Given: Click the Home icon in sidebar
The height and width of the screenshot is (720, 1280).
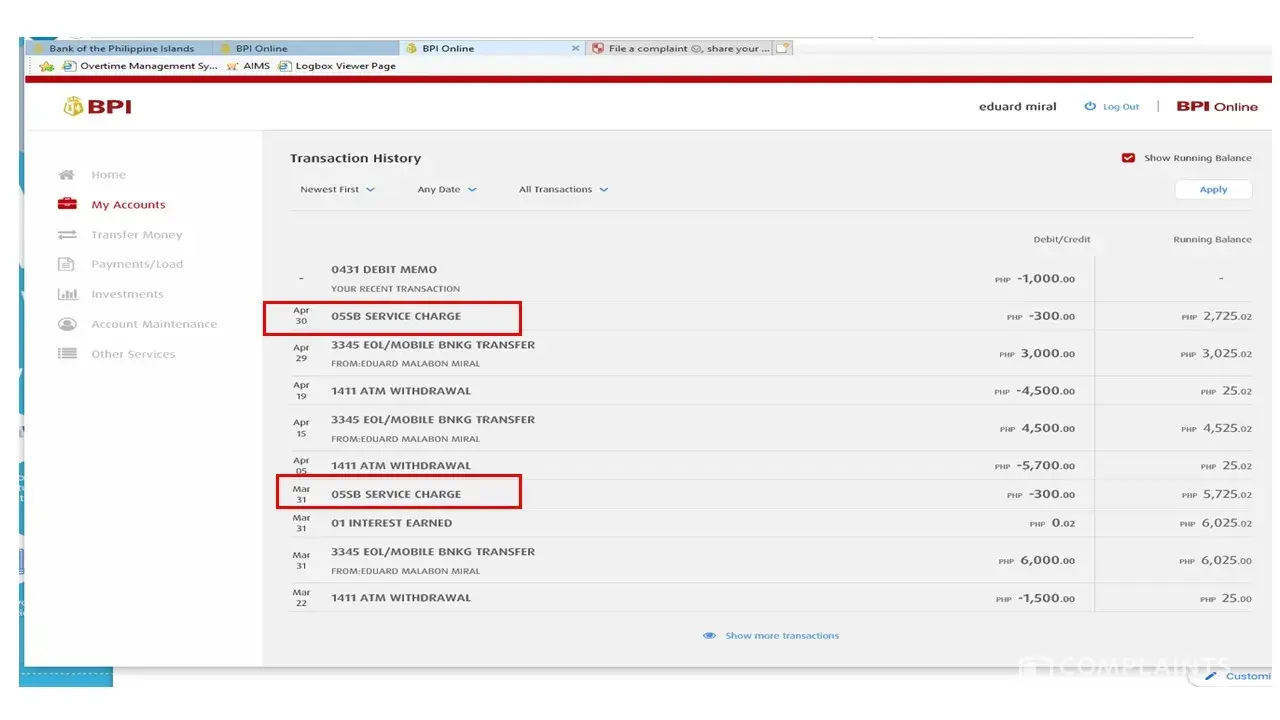Looking at the screenshot, I should point(67,175).
